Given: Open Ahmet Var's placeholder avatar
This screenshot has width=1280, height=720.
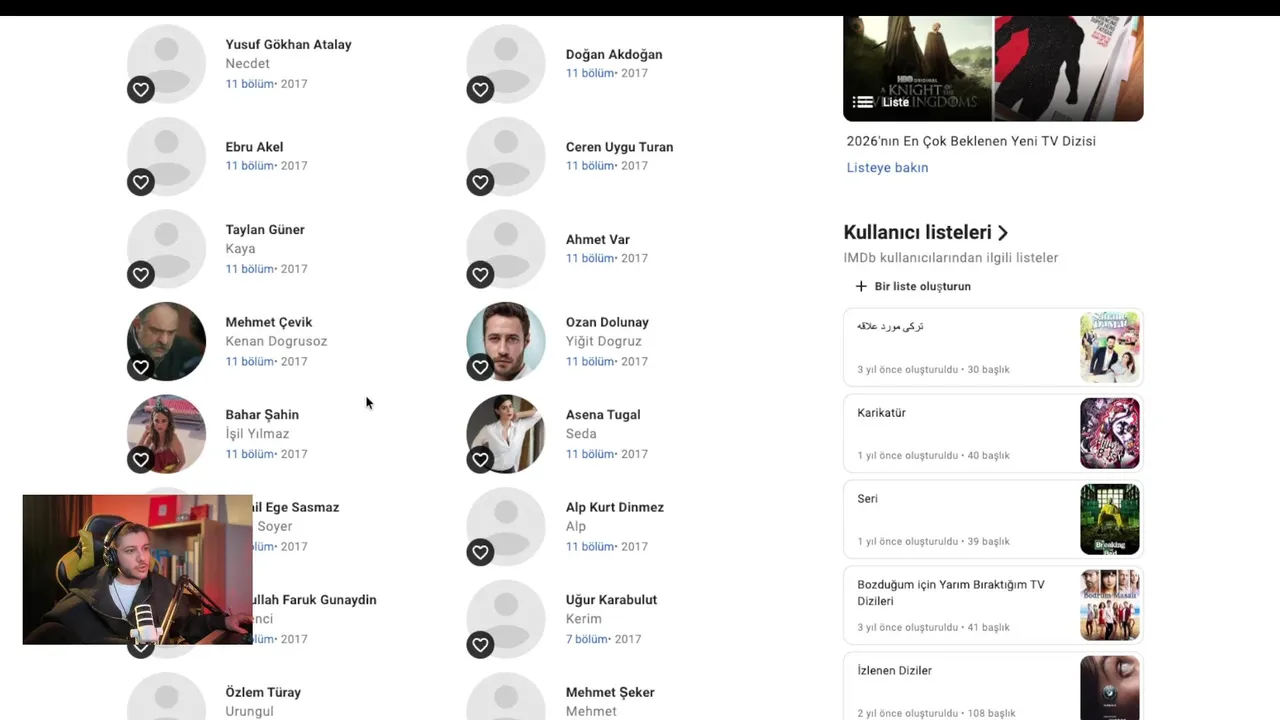Looking at the screenshot, I should tap(506, 248).
